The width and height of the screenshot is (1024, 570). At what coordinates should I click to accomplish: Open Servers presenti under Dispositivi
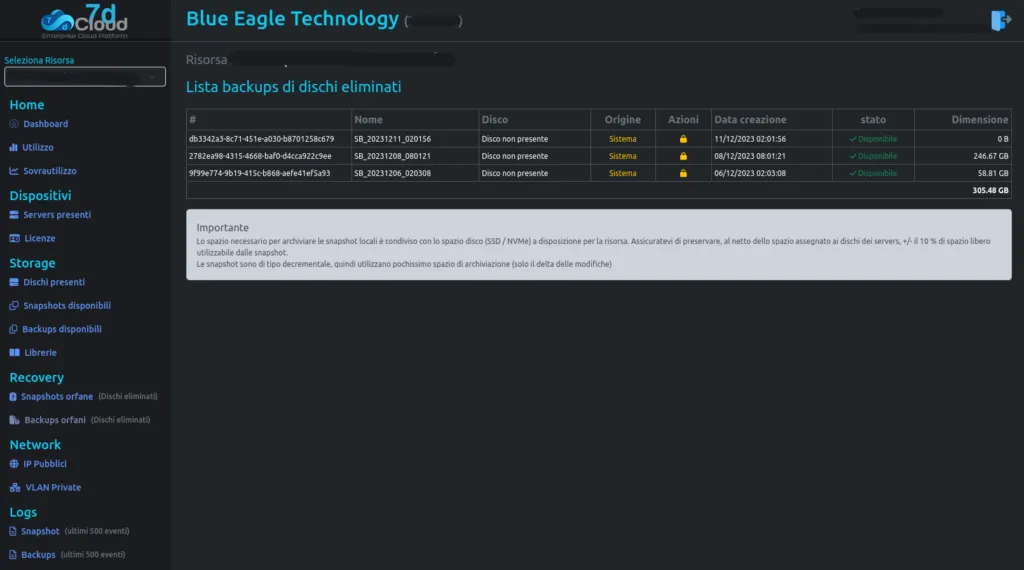(x=57, y=215)
